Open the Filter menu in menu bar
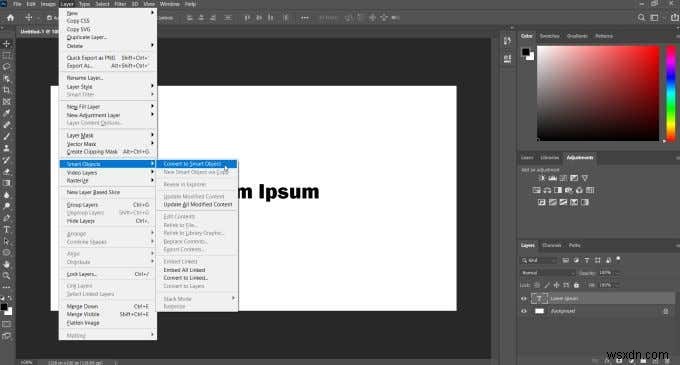The image size is (680, 365). [x=120, y=4]
